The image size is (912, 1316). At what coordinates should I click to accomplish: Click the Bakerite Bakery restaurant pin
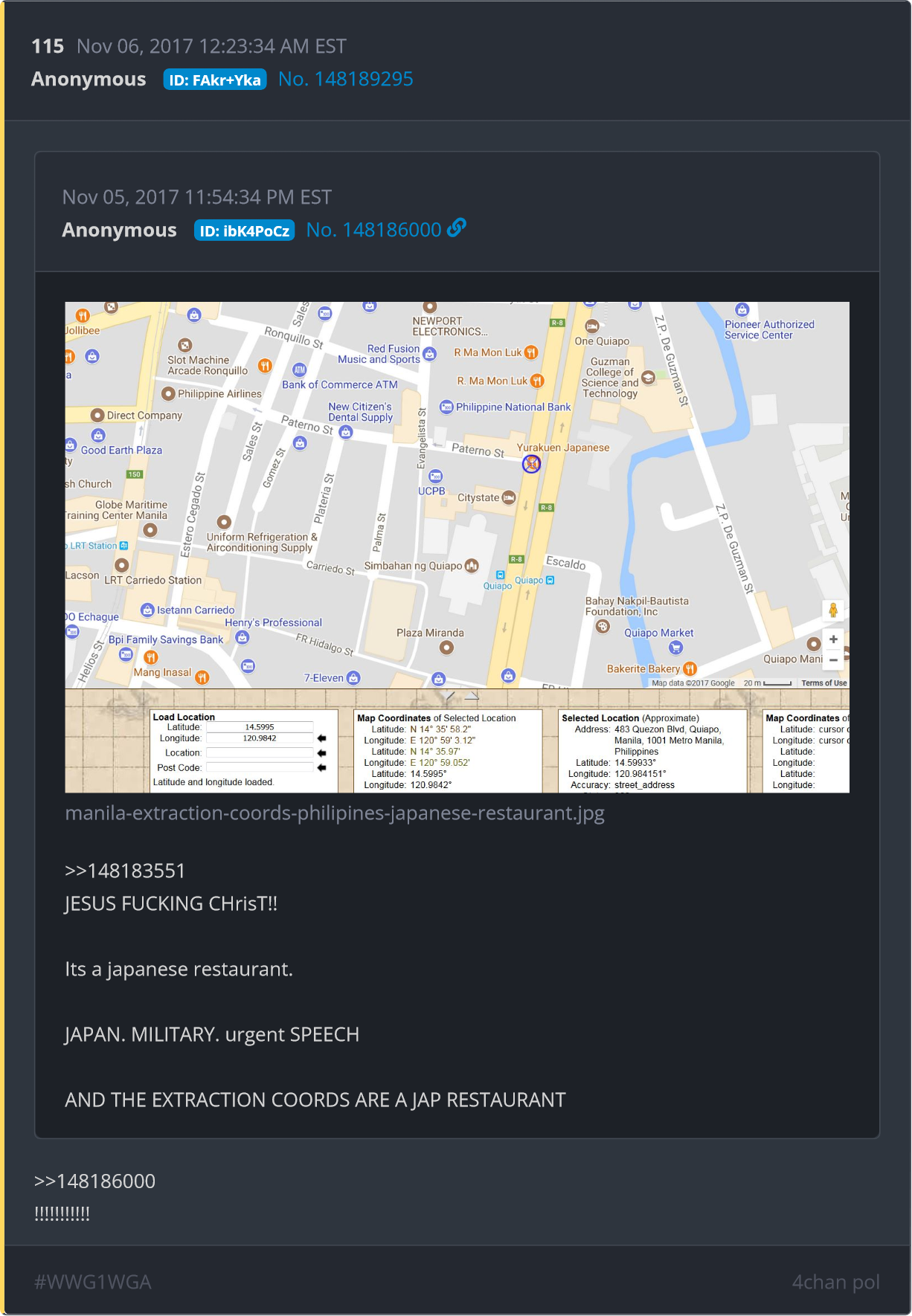690,668
